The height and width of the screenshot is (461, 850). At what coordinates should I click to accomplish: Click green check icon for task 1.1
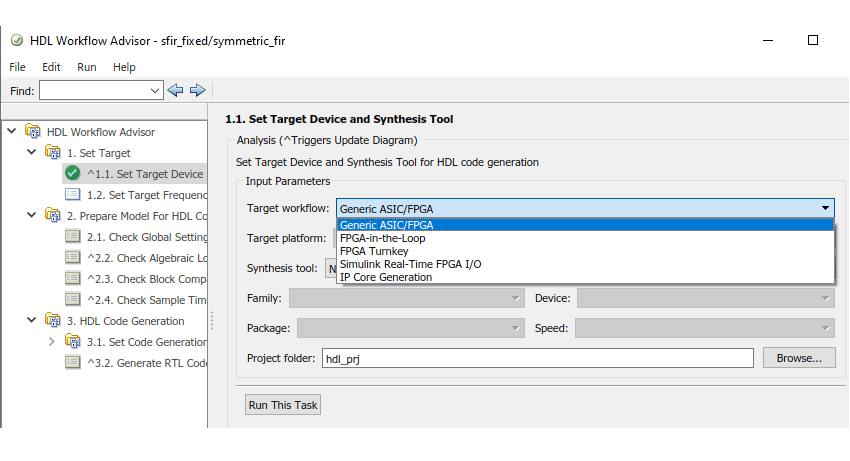[x=72, y=173]
